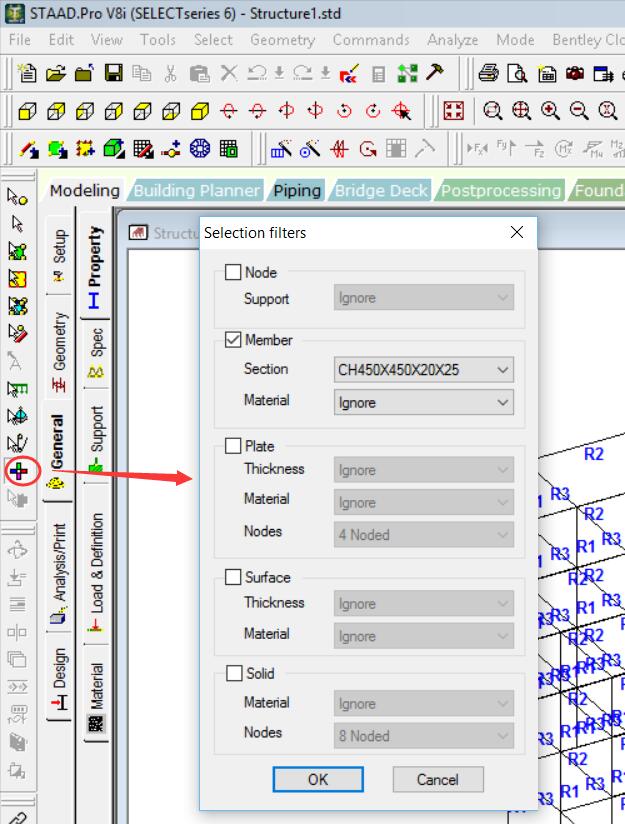Image resolution: width=625 pixels, height=824 pixels.
Task: Select the first yellow cube view icon
Action: 27,111
